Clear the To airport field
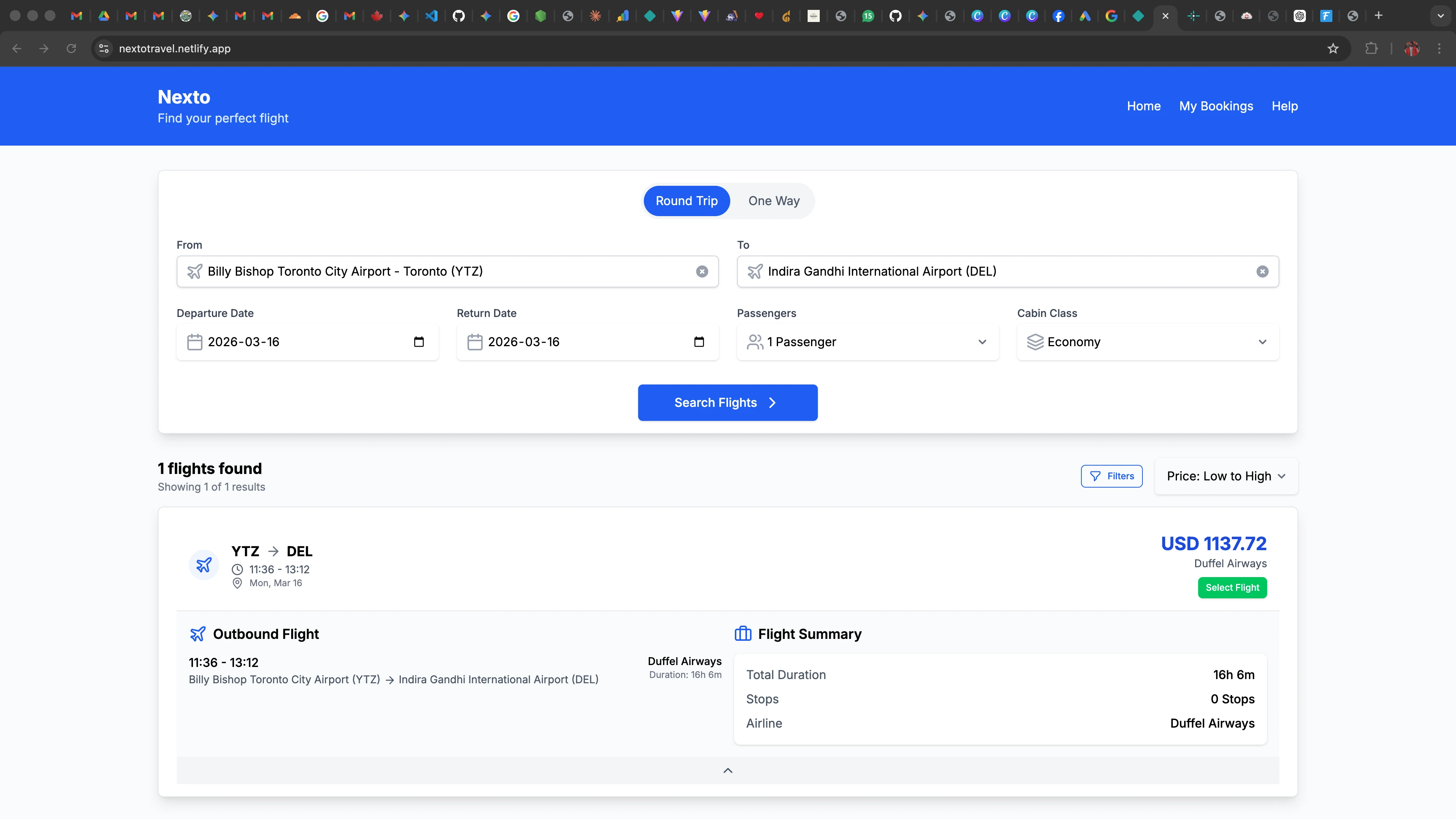This screenshot has height=819, width=1456. click(x=1262, y=271)
